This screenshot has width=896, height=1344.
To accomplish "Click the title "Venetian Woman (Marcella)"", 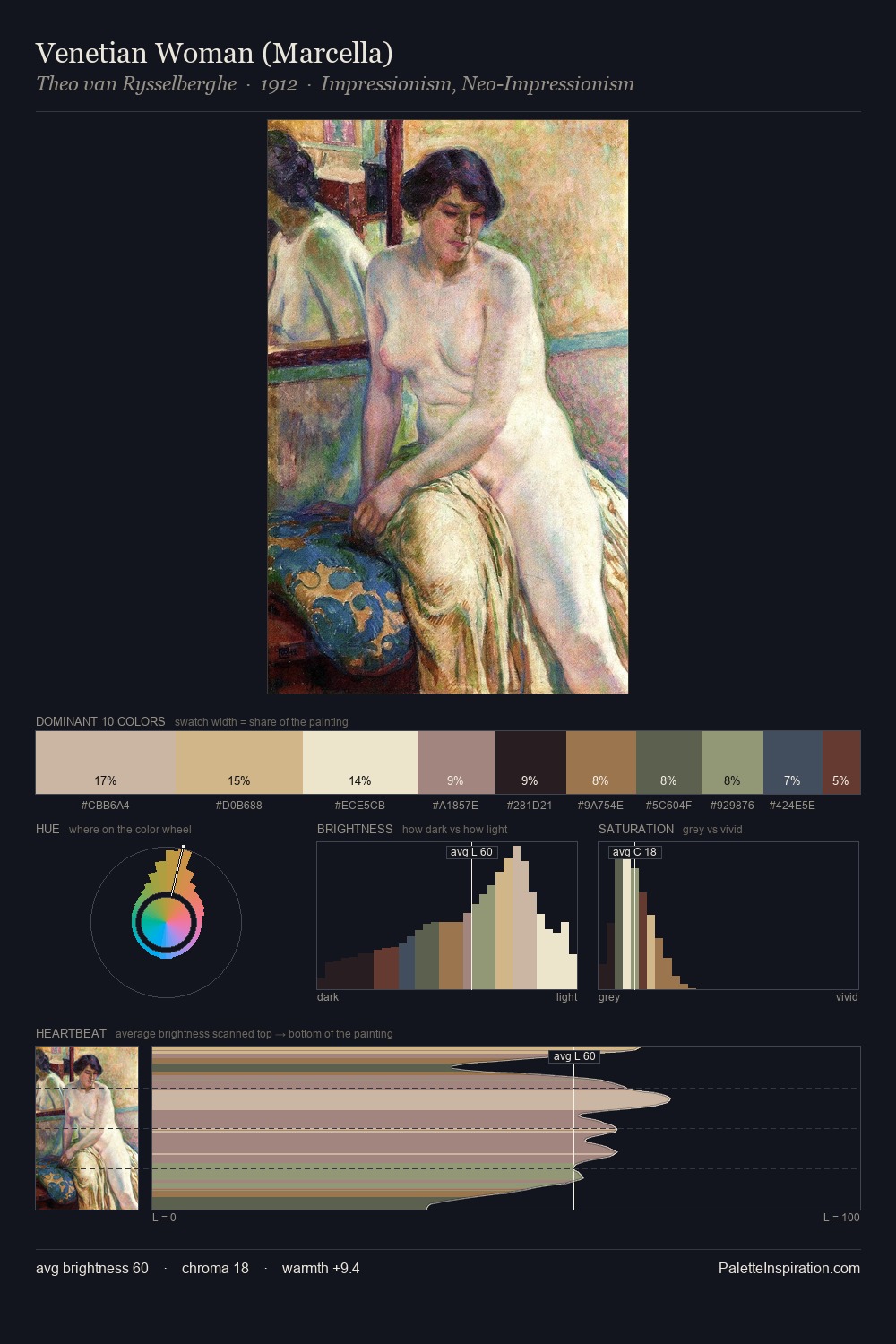I will [x=214, y=53].
